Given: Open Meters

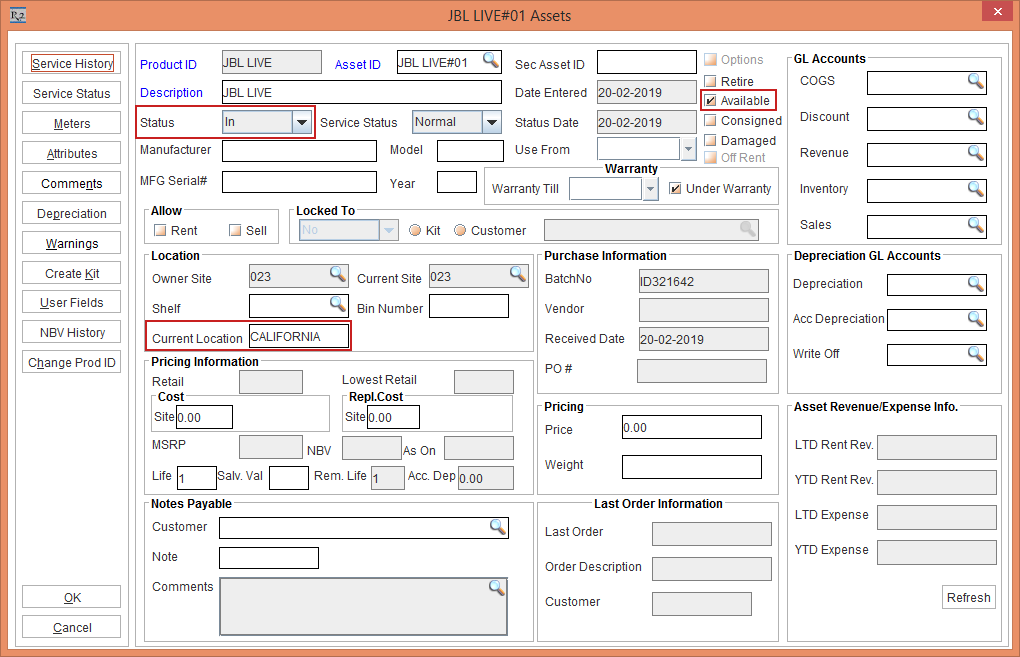Looking at the screenshot, I should pos(72,124).
